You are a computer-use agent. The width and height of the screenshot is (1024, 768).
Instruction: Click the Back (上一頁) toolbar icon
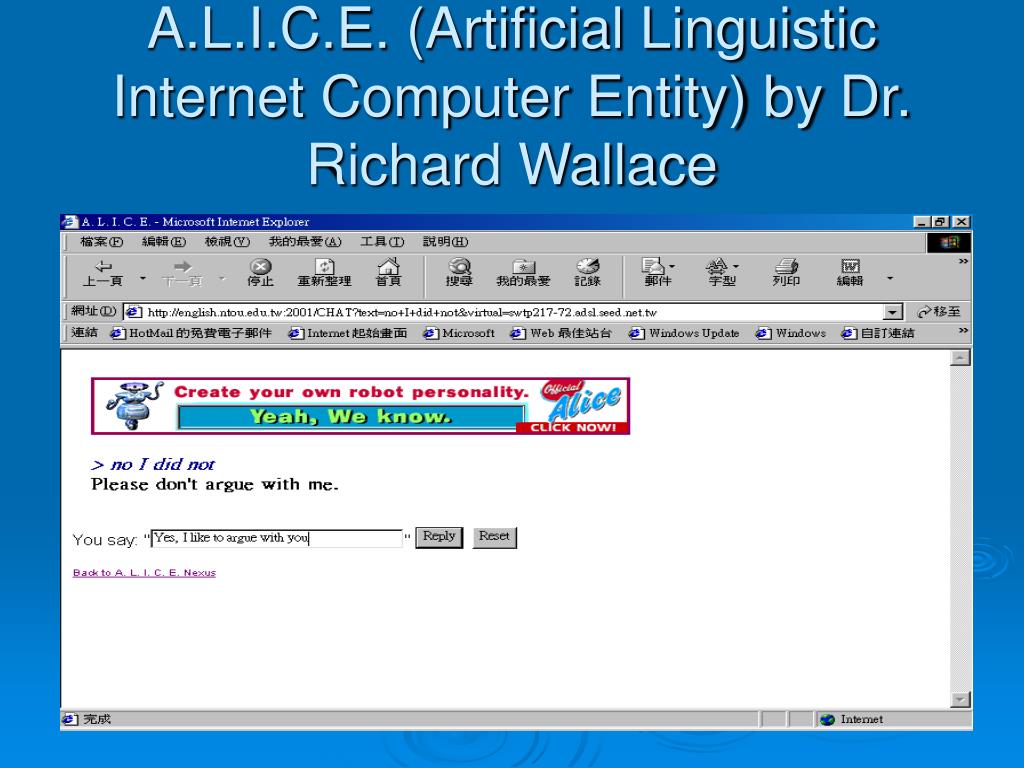(x=103, y=273)
